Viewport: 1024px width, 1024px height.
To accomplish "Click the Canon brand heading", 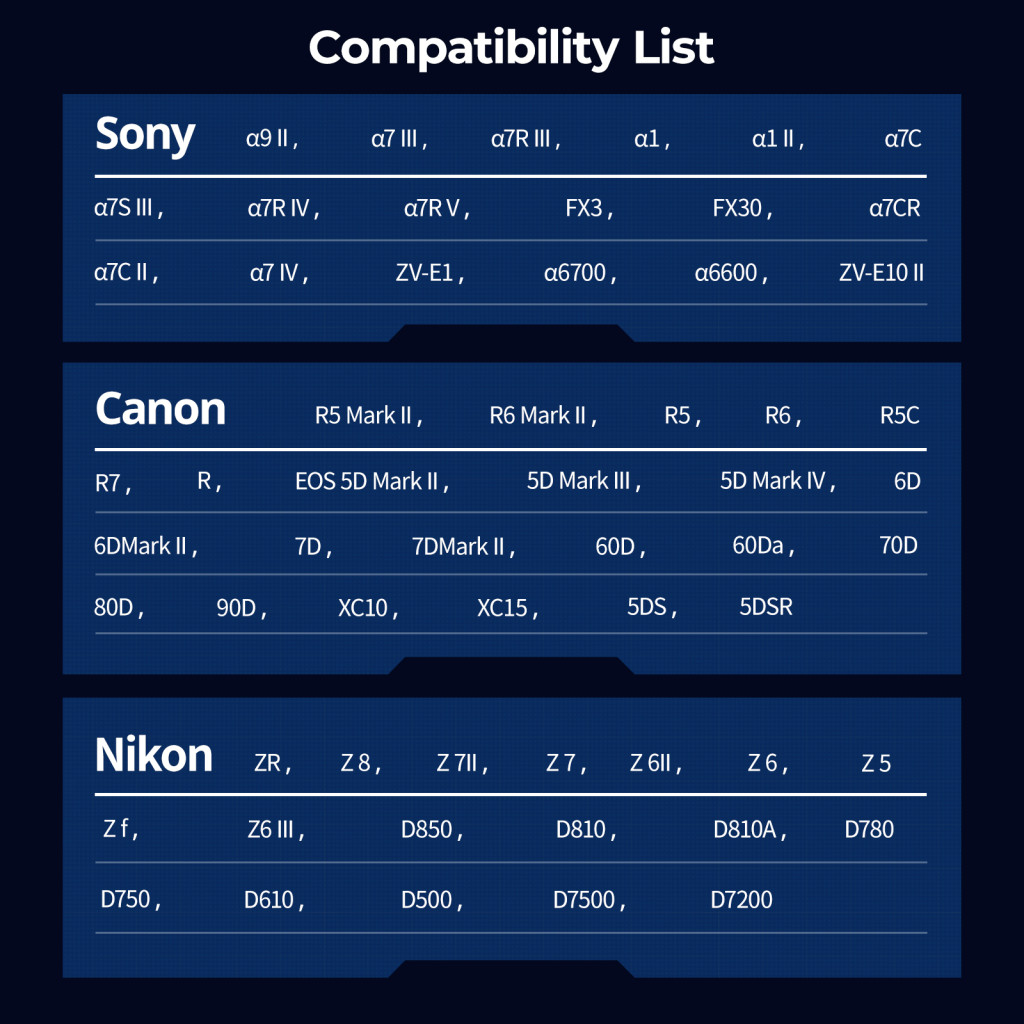I will coord(160,409).
